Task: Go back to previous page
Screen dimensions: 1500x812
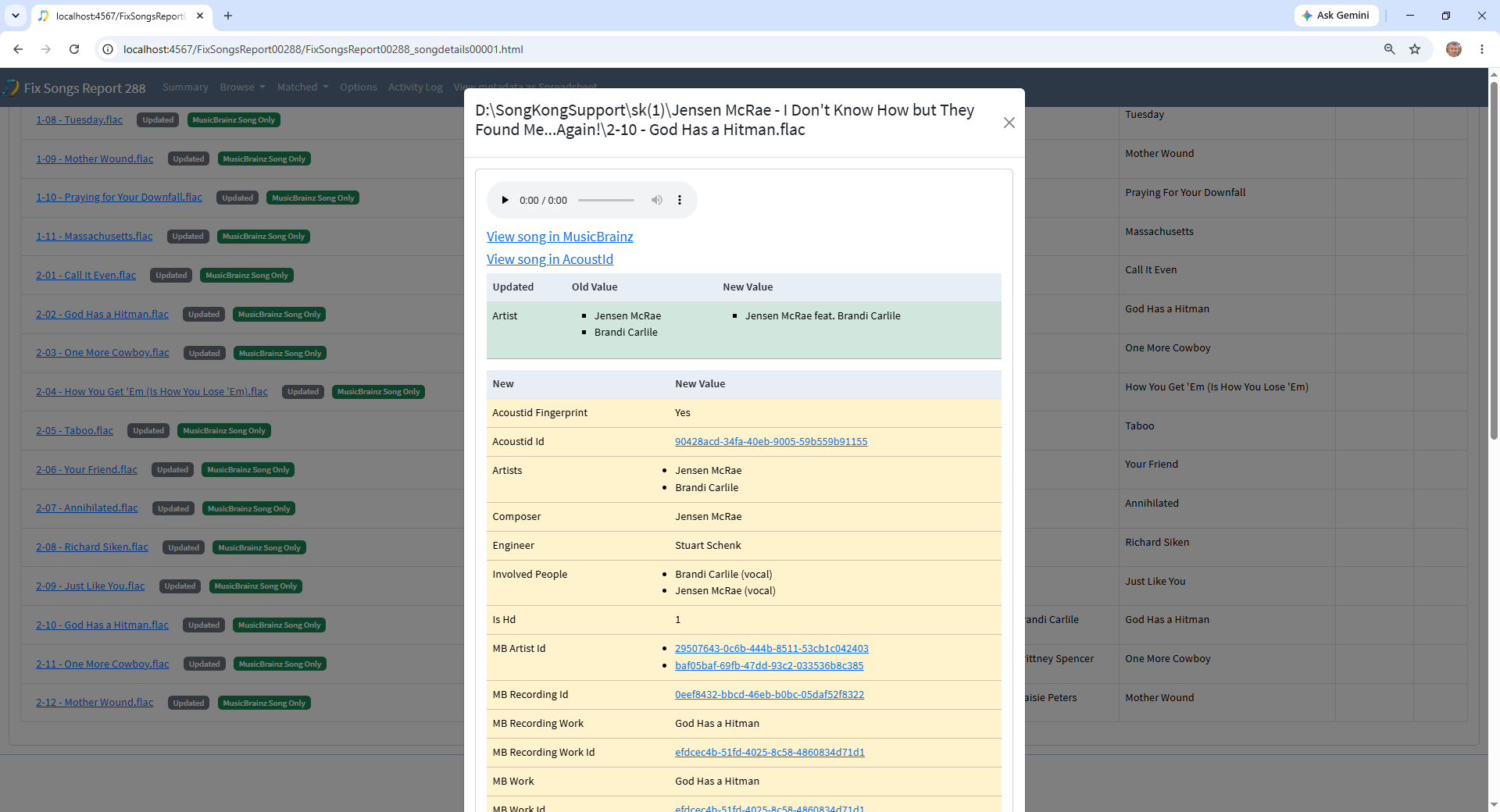Action: [x=18, y=49]
